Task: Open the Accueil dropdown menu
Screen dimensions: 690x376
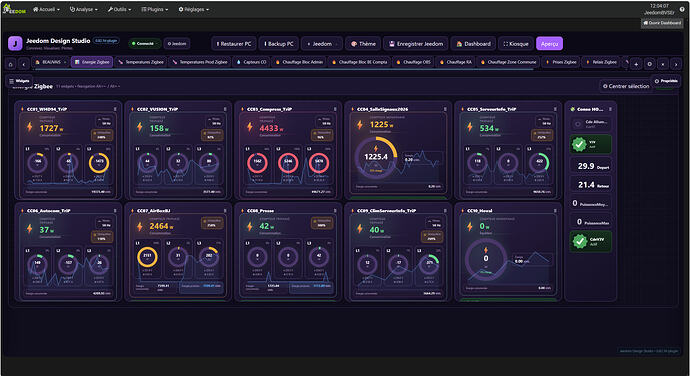Action: (x=47, y=9)
